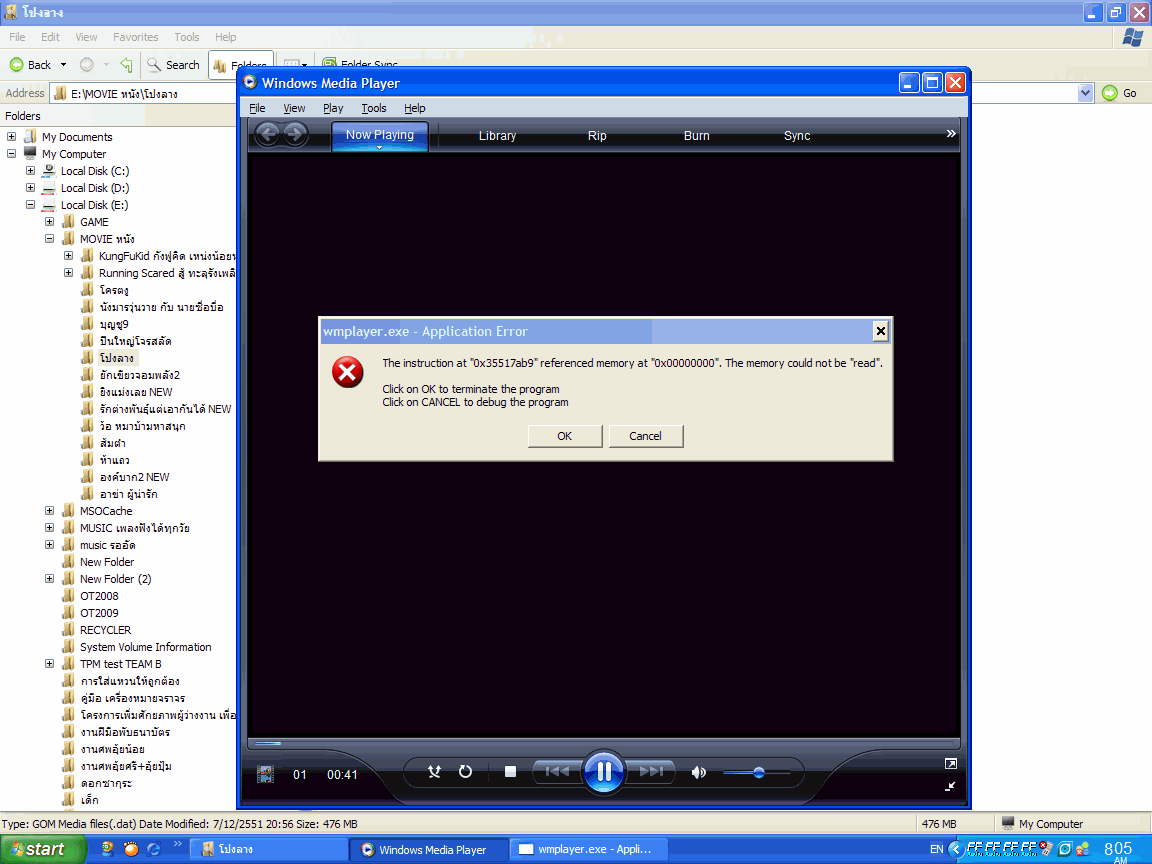
Task: Click the Up folder icon in Explorer
Action: click(126, 65)
